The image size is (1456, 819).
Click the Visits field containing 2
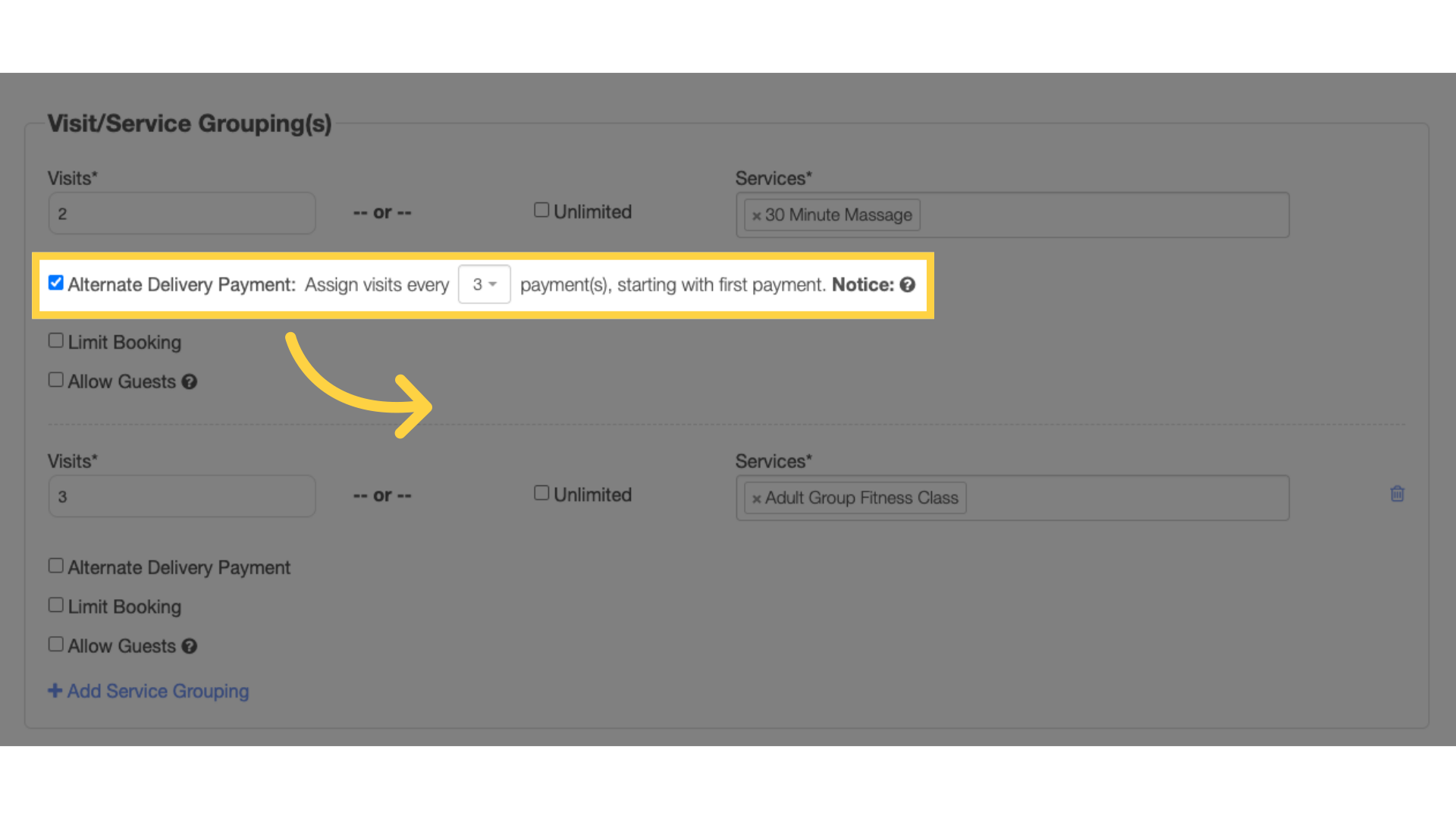click(182, 213)
